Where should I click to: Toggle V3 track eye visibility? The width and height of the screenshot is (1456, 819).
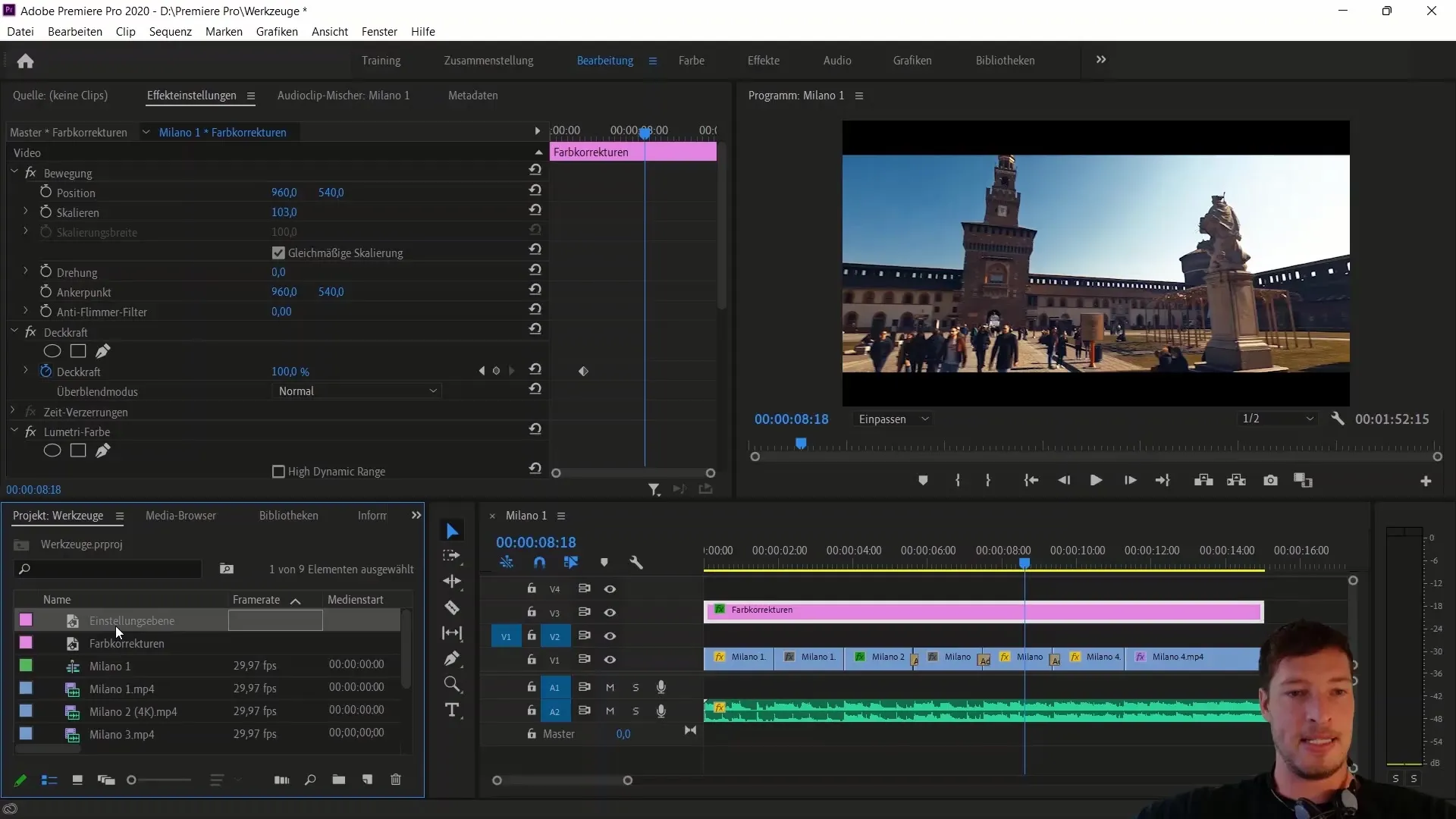click(610, 613)
